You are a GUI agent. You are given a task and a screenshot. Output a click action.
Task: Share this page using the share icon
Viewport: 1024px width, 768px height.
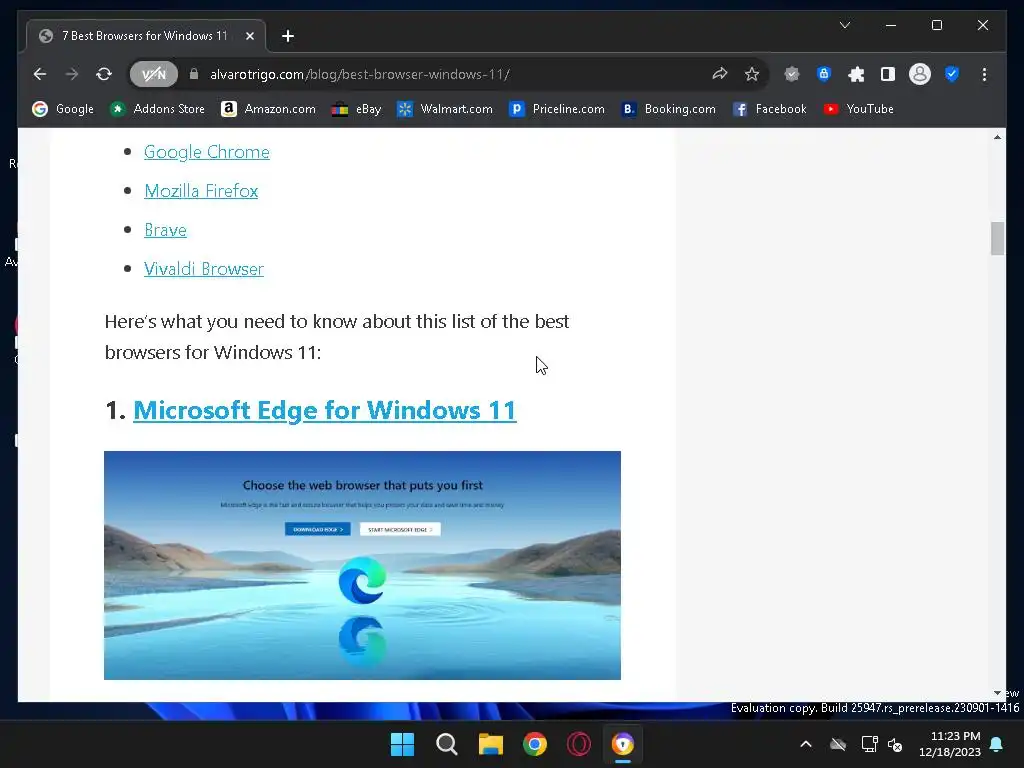(720, 74)
